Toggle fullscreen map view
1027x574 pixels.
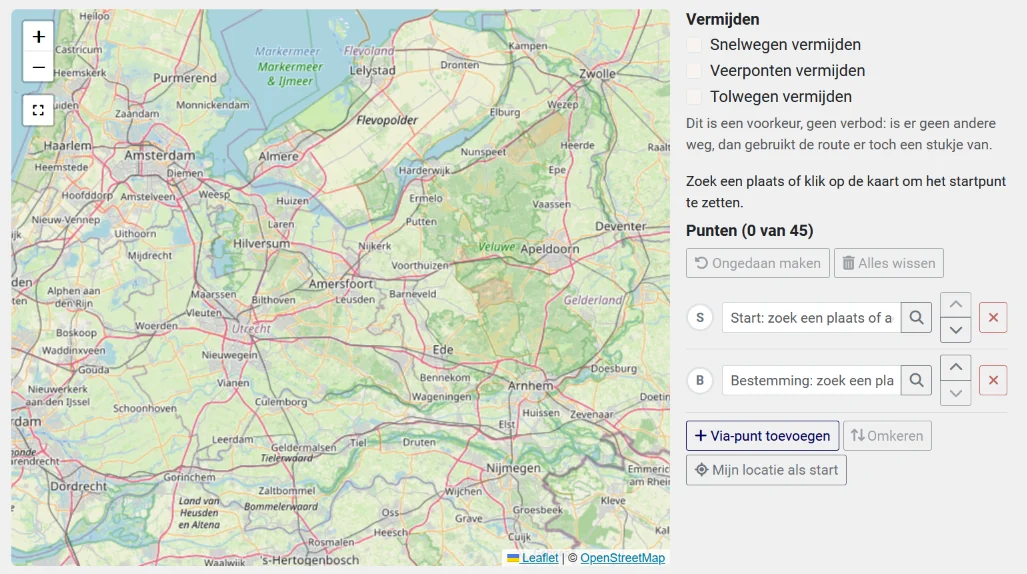39,110
